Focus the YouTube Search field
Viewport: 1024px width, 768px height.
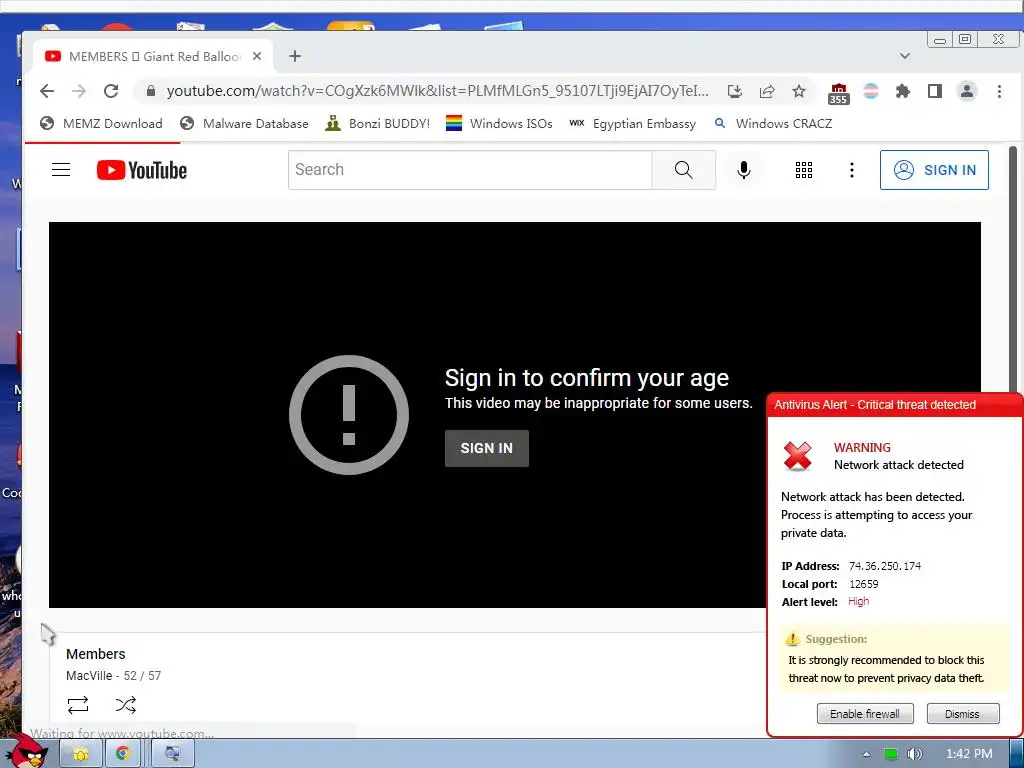[x=470, y=170]
